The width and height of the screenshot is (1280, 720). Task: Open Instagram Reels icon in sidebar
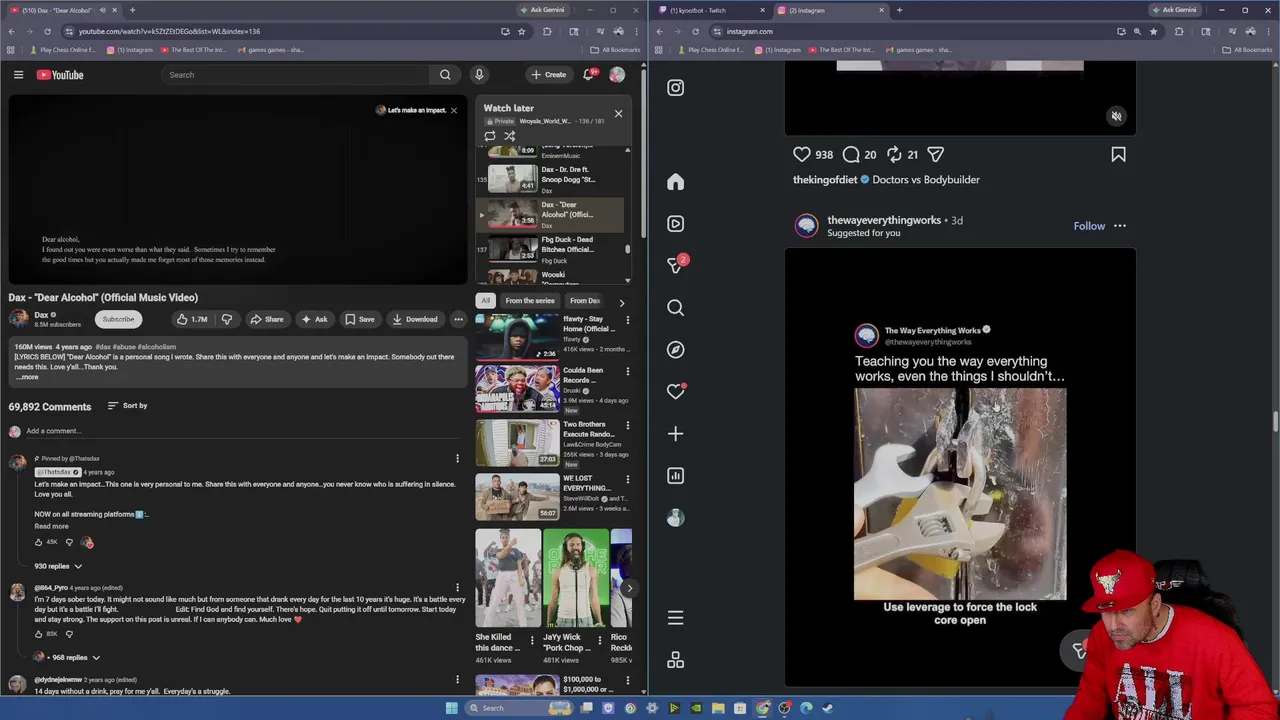[x=676, y=224]
